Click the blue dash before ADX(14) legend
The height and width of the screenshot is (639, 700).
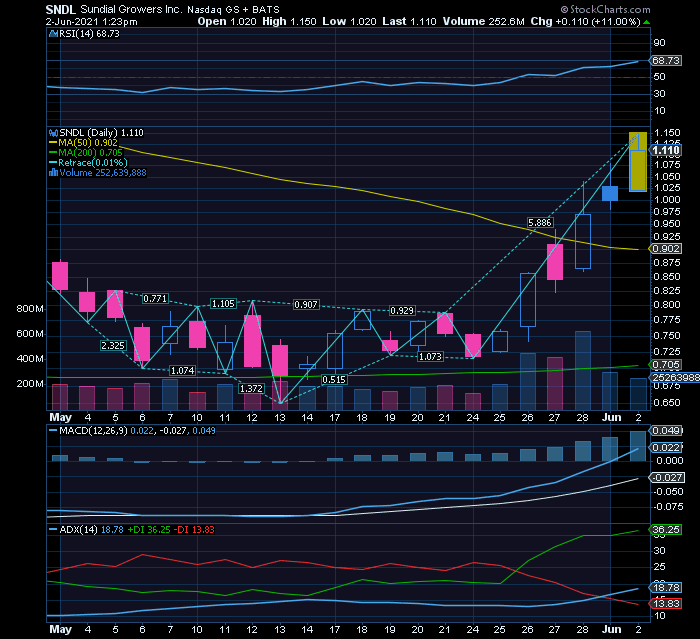pos(53,530)
